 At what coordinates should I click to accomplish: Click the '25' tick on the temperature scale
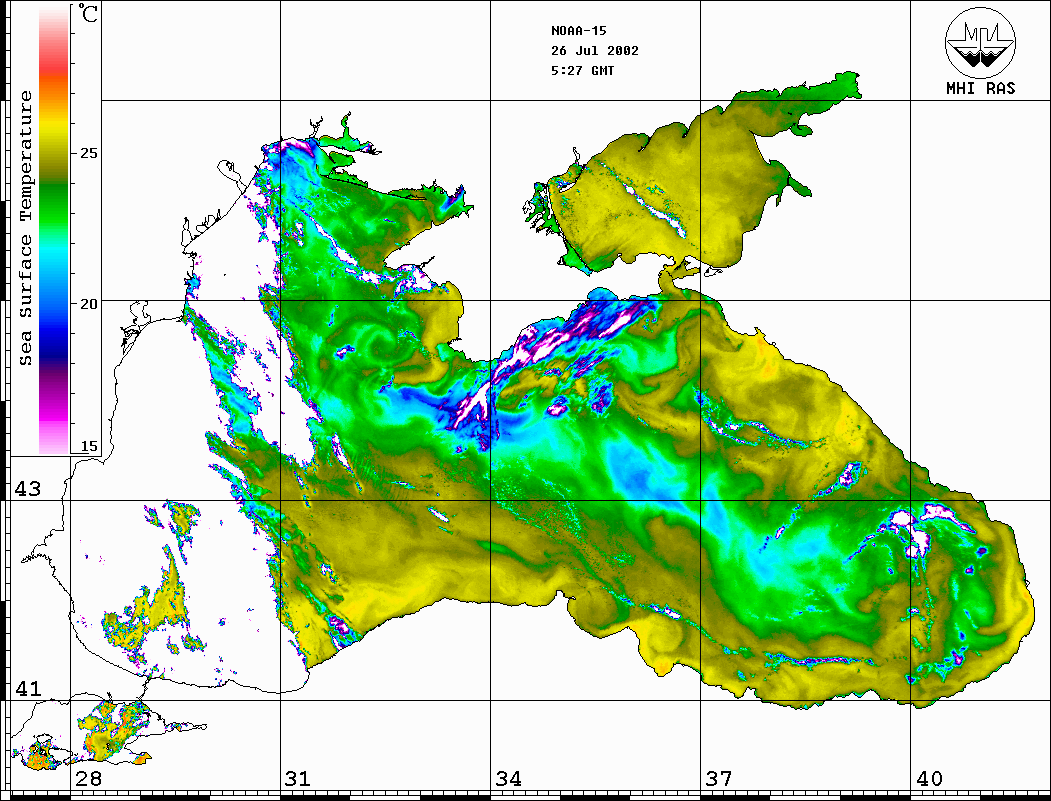88,153
